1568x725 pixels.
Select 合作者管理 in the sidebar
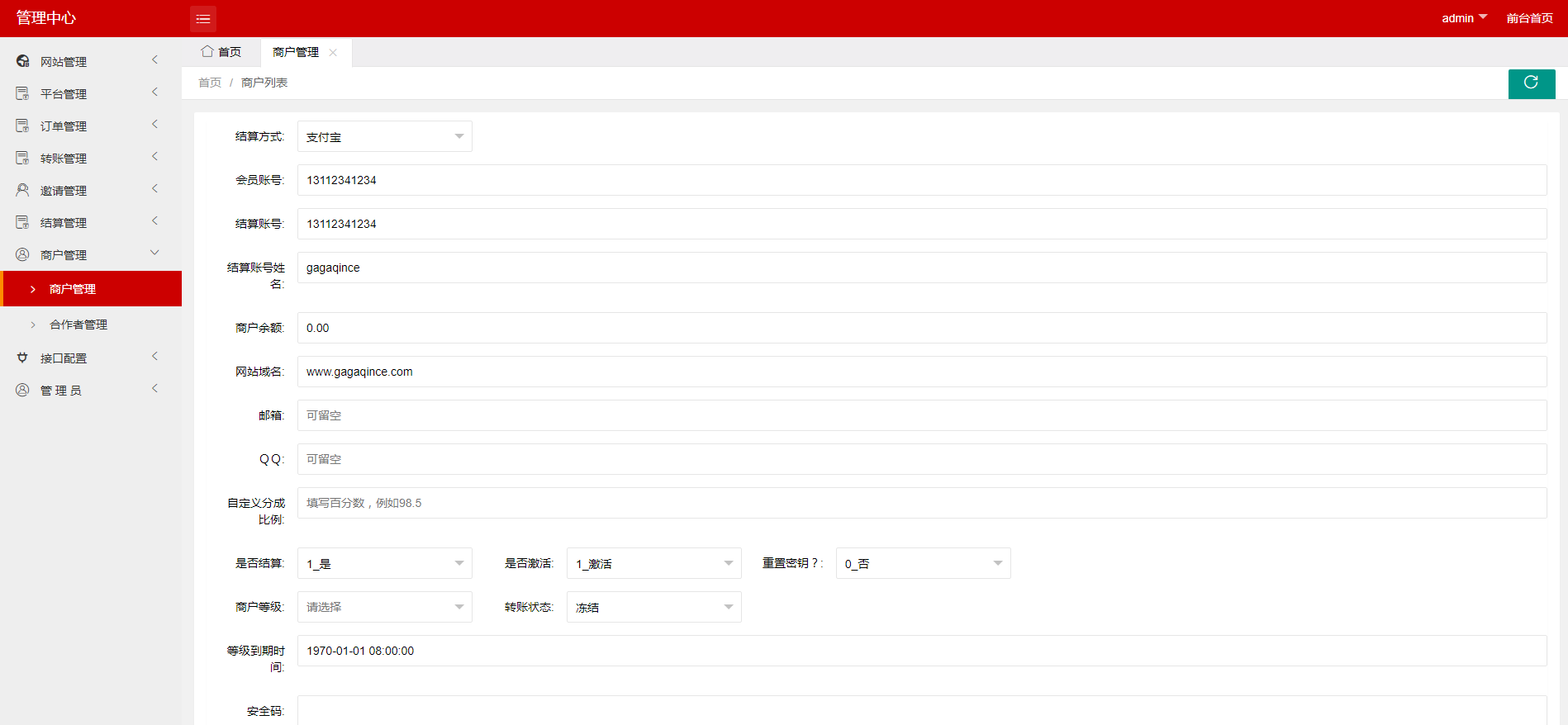[78, 325]
